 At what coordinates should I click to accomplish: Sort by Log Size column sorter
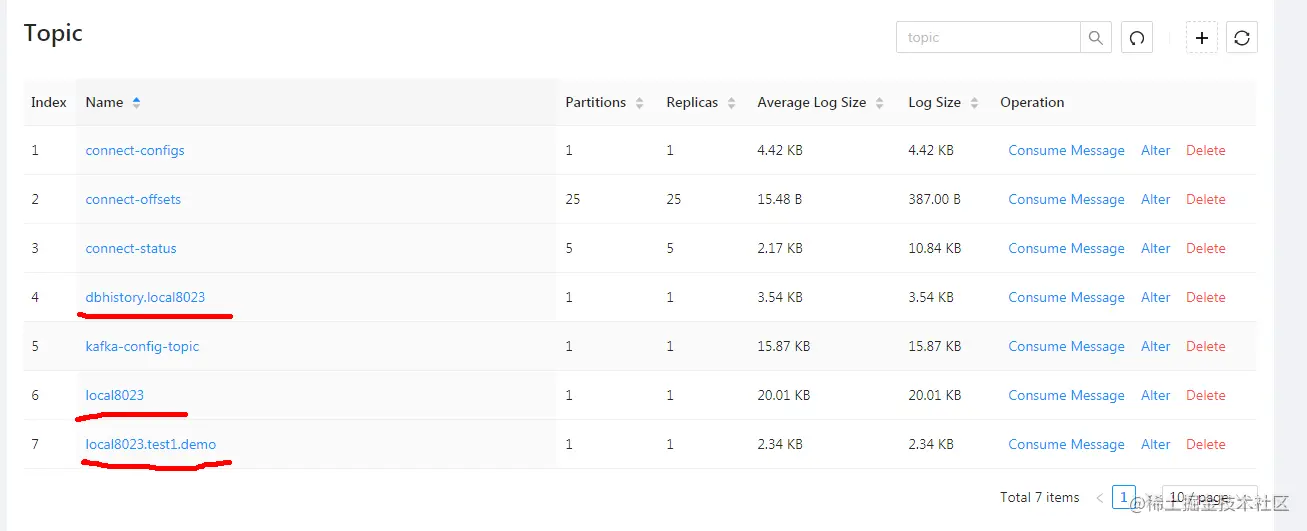[974, 102]
